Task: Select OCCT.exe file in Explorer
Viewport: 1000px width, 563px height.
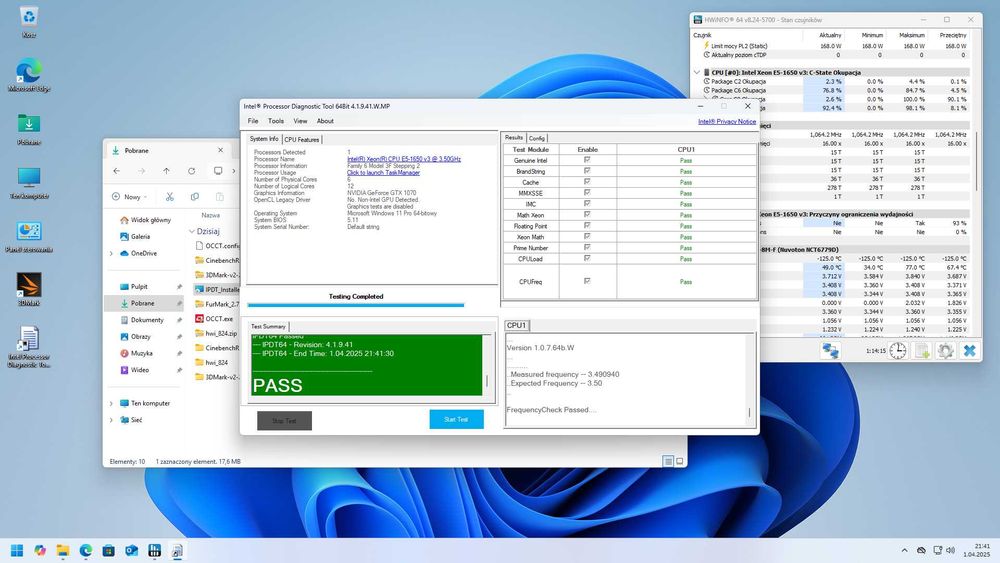Action: click(219, 318)
